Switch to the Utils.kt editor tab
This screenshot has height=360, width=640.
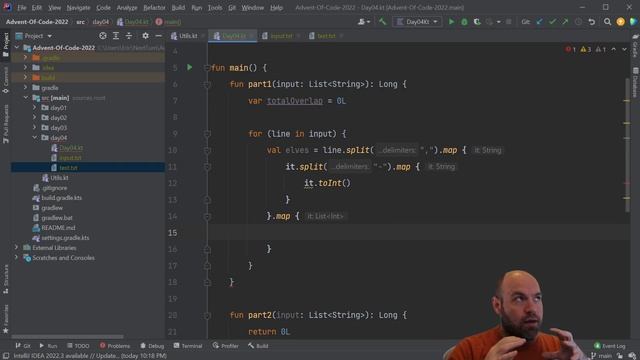pos(188,36)
